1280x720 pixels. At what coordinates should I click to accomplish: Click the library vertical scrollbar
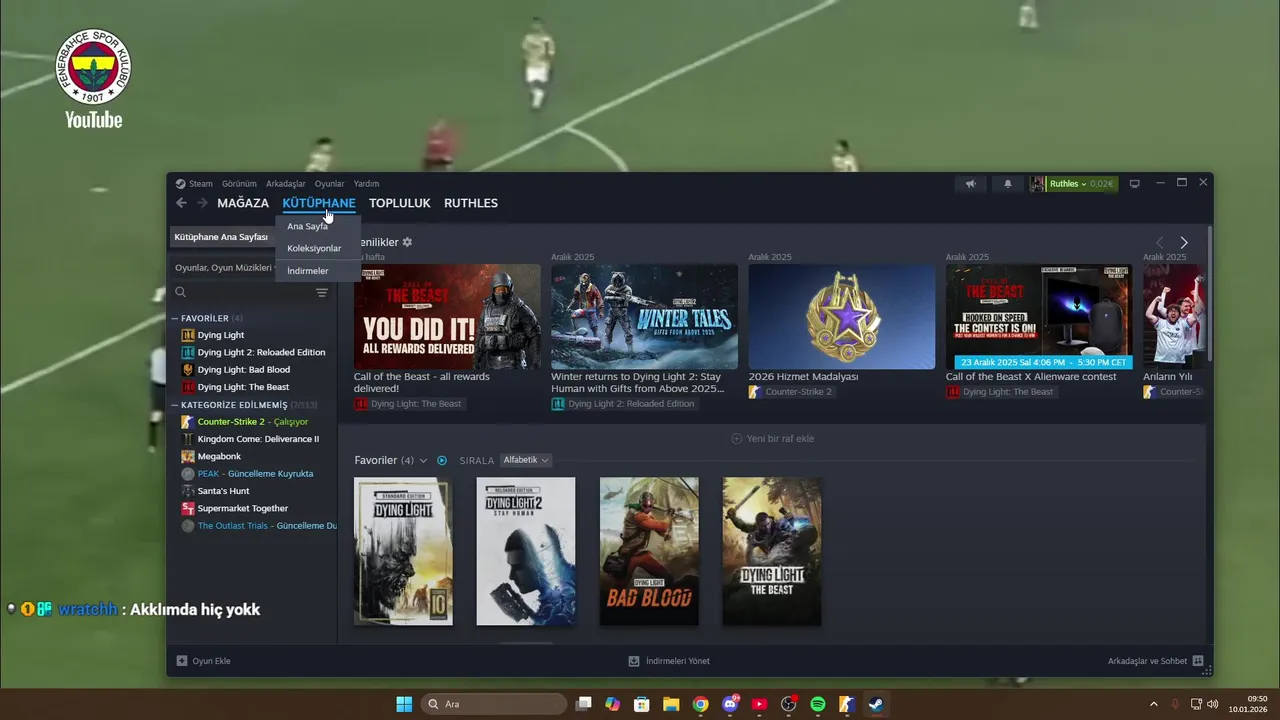coord(1209,296)
